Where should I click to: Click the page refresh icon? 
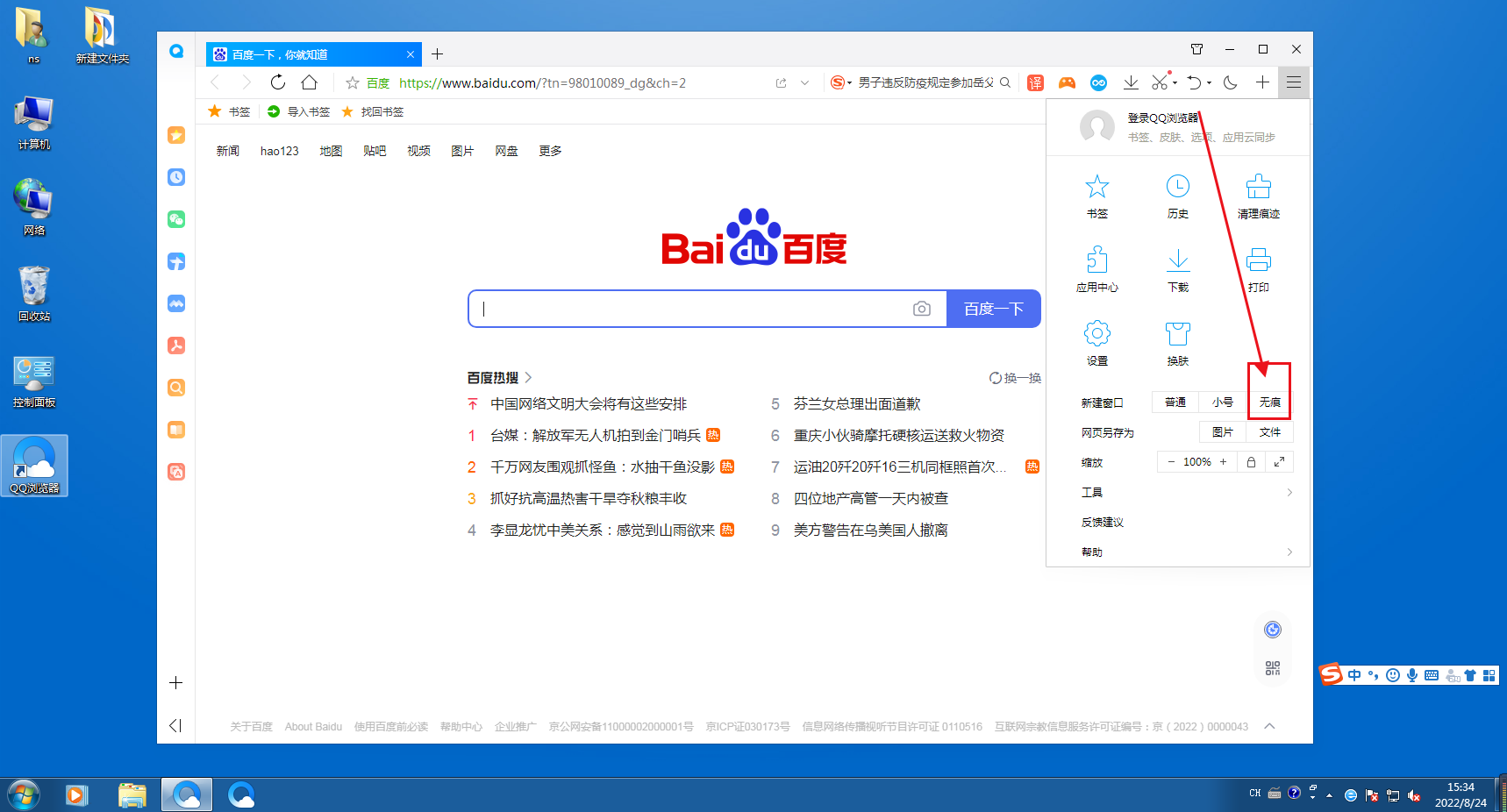click(x=277, y=82)
